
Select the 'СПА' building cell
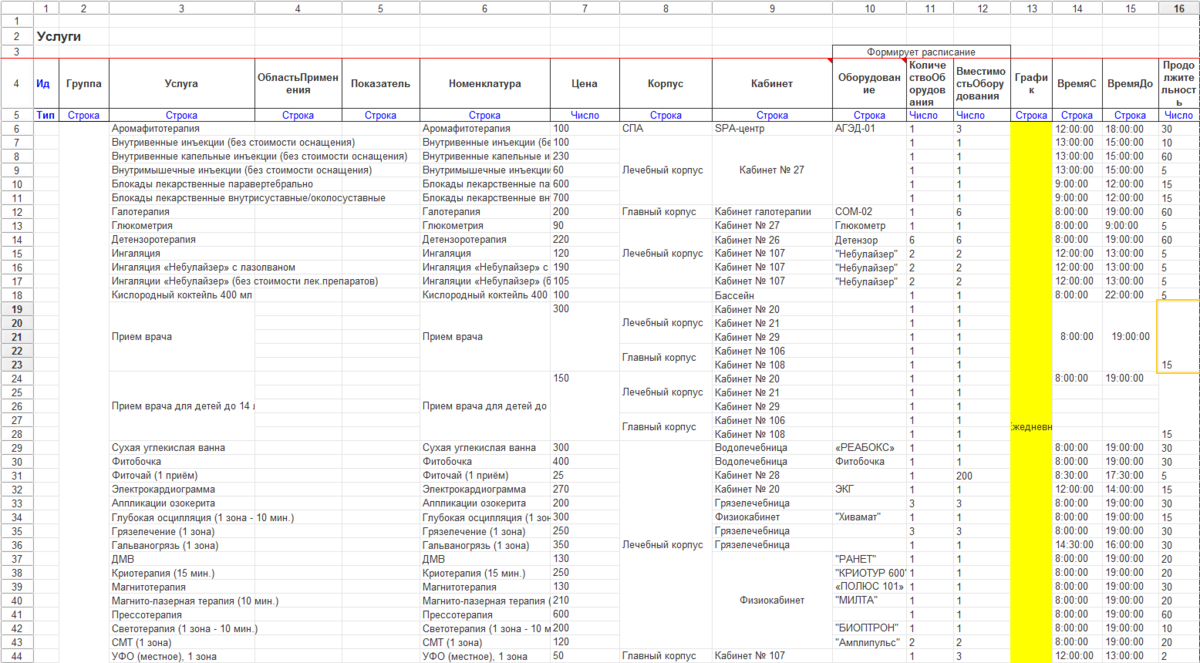pos(665,129)
